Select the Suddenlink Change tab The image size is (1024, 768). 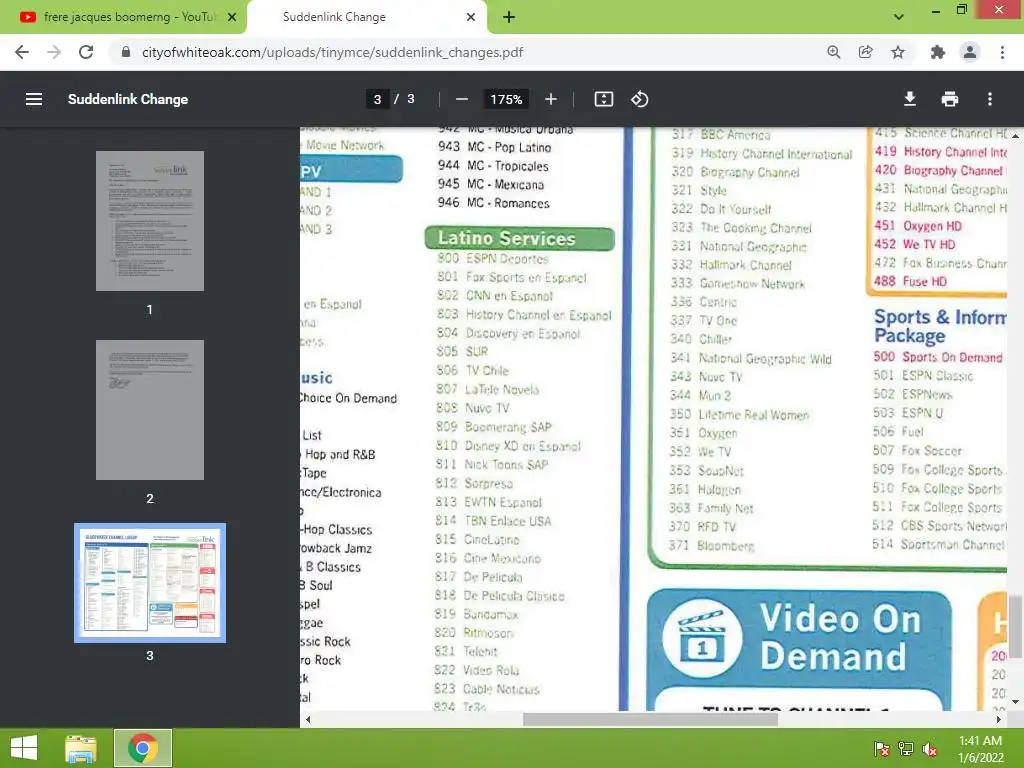pos(367,17)
